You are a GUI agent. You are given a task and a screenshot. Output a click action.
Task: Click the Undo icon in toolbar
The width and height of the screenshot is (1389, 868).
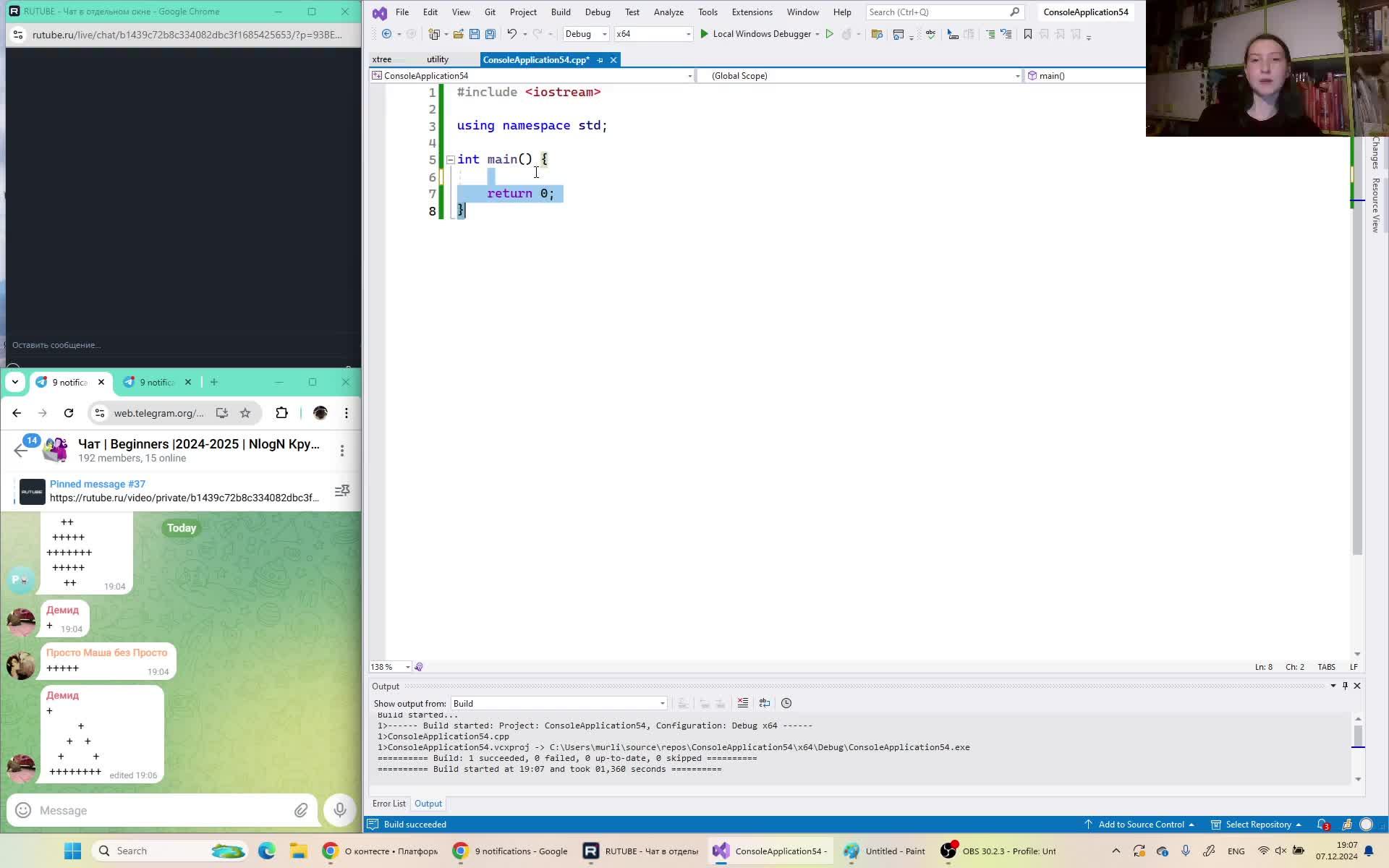pyautogui.click(x=511, y=34)
